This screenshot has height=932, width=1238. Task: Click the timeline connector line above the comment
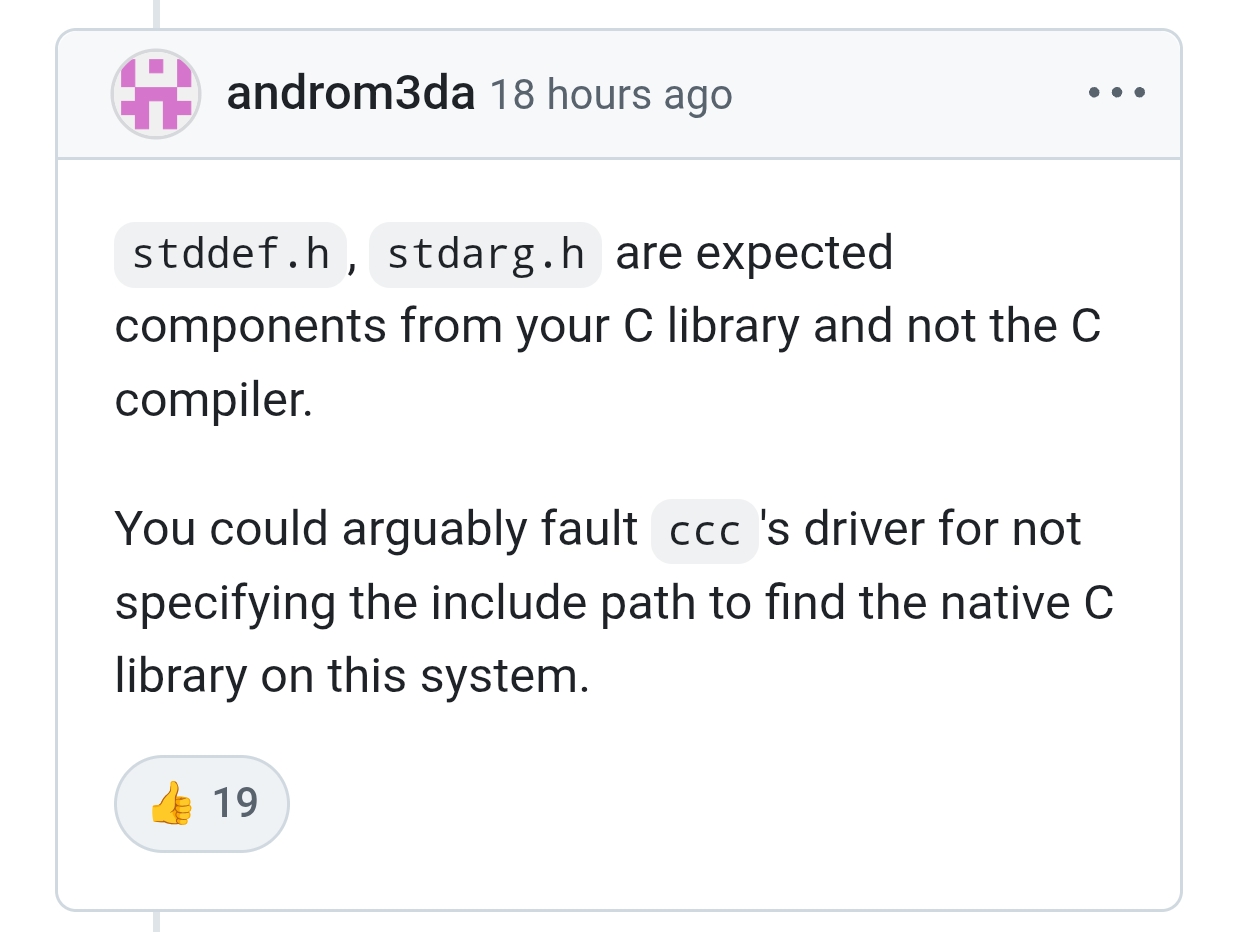[x=156, y=13]
